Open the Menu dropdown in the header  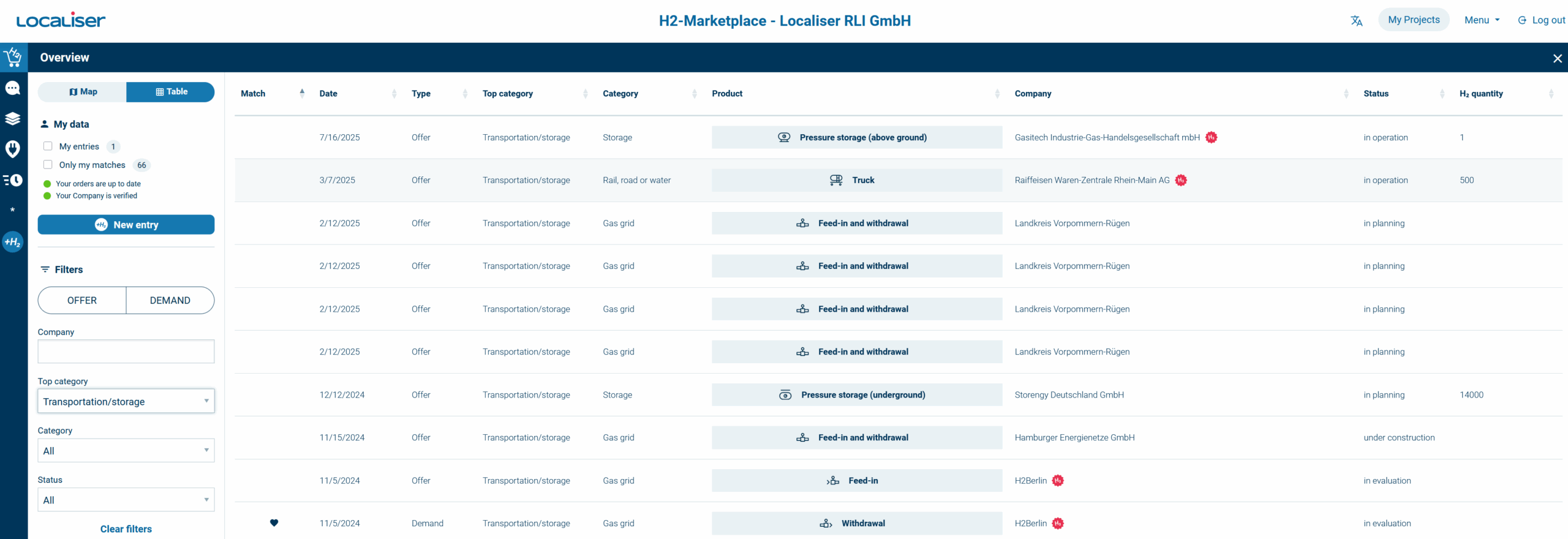click(x=1482, y=20)
